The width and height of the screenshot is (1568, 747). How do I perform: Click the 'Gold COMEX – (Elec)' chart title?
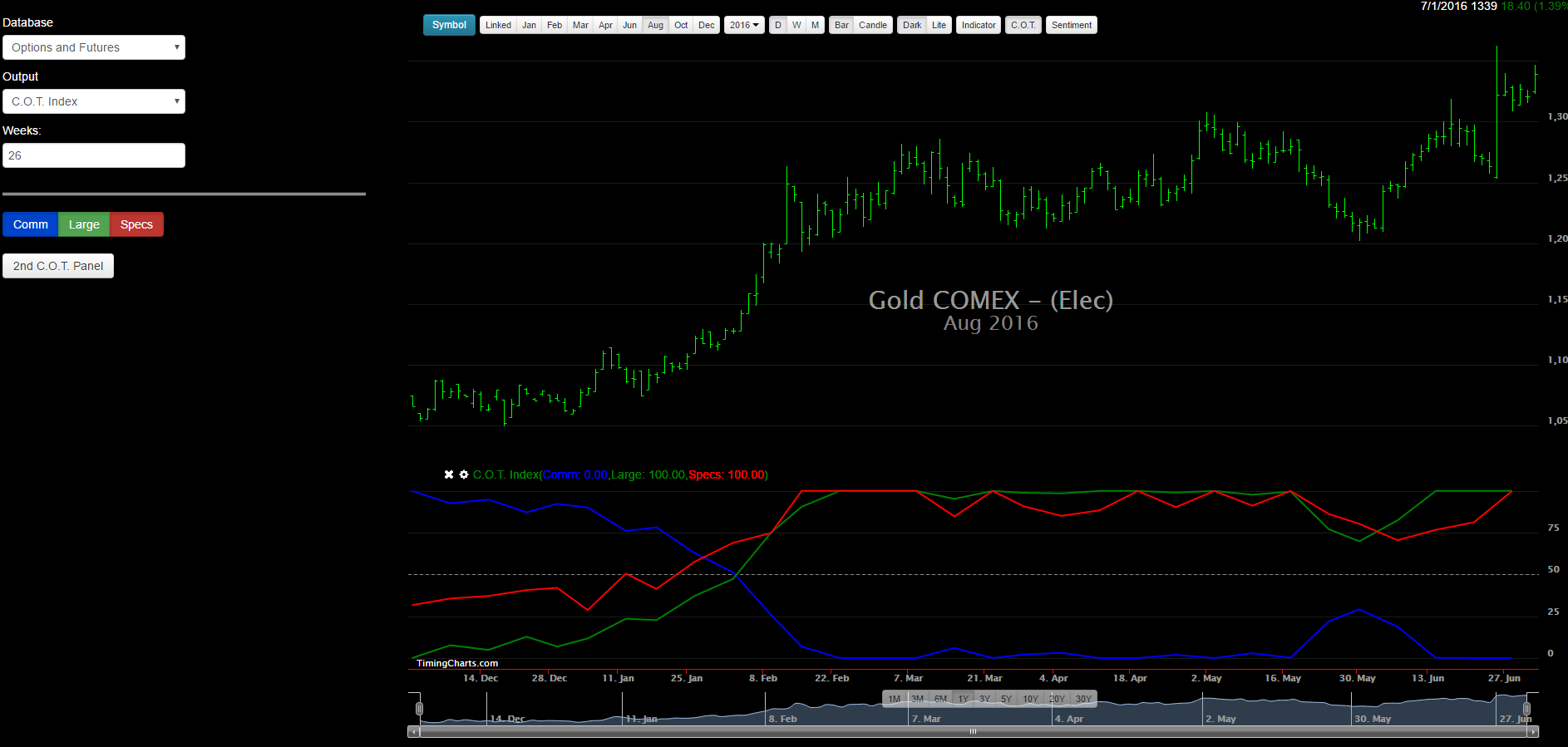(x=991, y=300)
